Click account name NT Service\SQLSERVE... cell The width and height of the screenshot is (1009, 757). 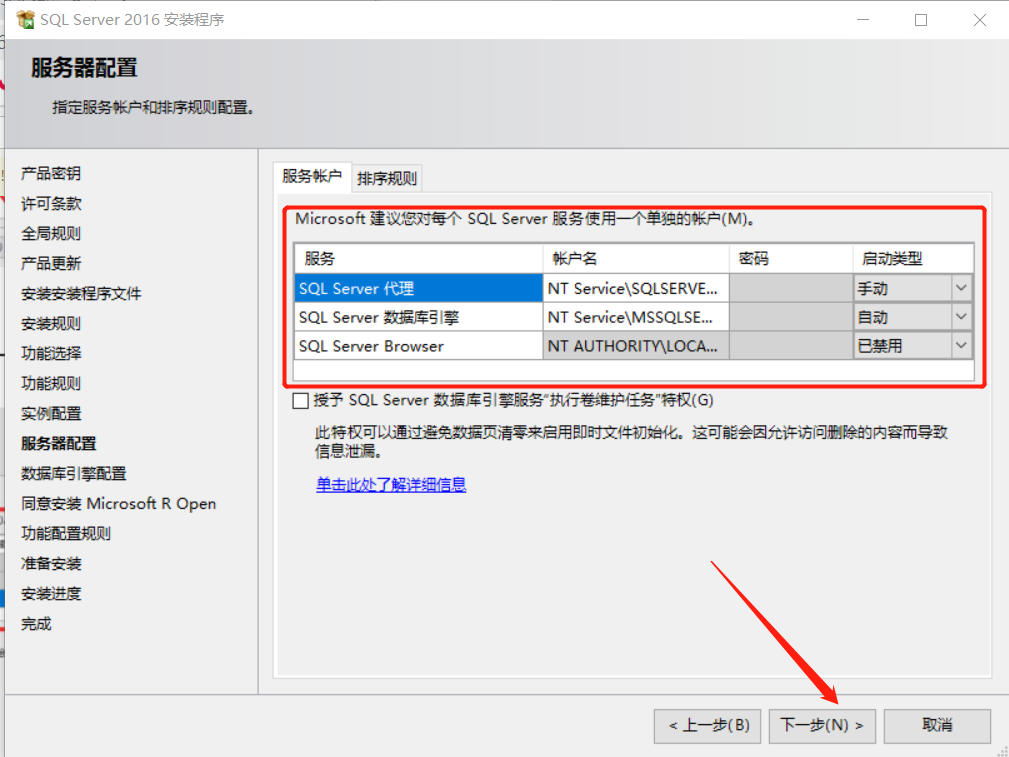636,288
